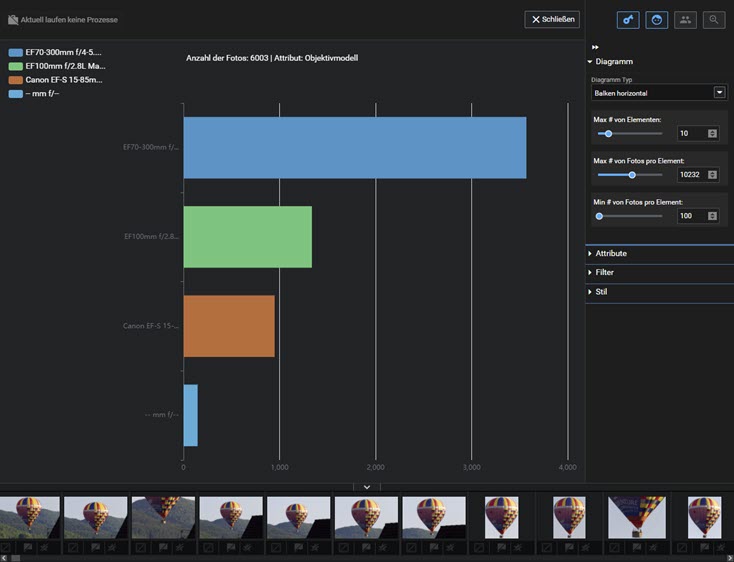Toggle flag under fifth filmstrip thumbnail

(x=298, y=547)
